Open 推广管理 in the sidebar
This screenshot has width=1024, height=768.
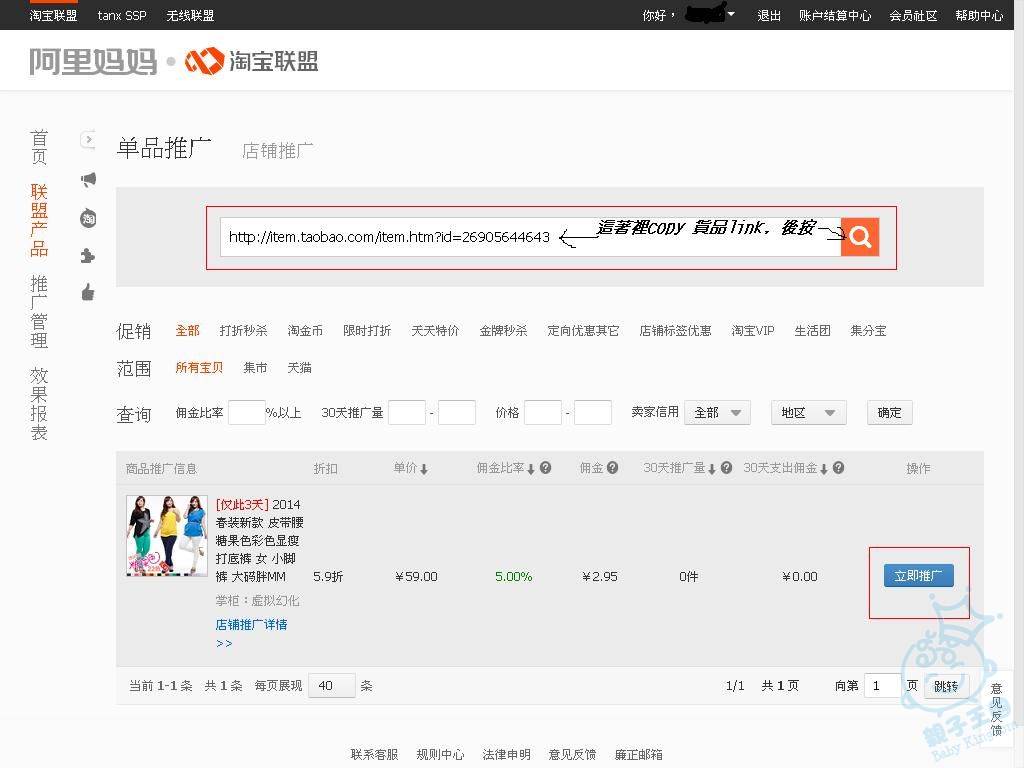[x=39, y=312]
